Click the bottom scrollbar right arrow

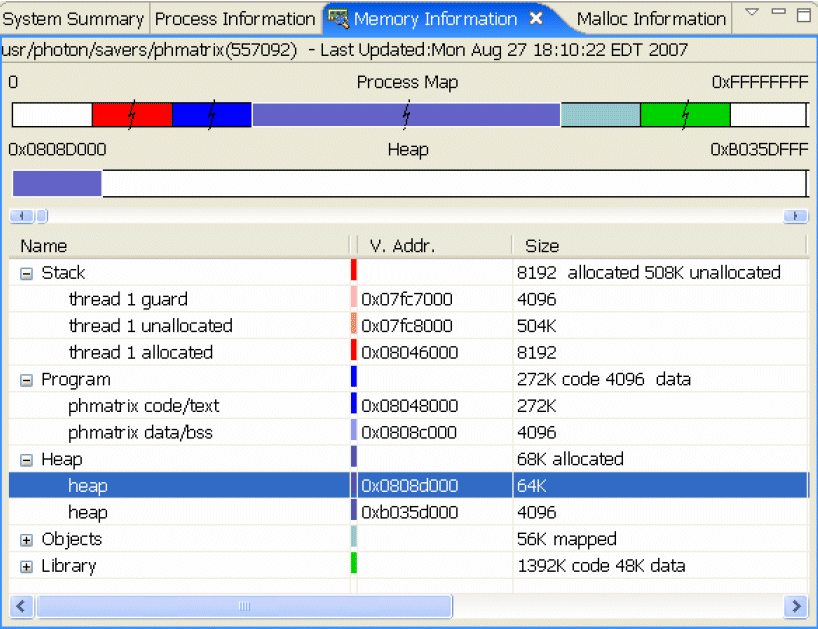pos(796,606)
